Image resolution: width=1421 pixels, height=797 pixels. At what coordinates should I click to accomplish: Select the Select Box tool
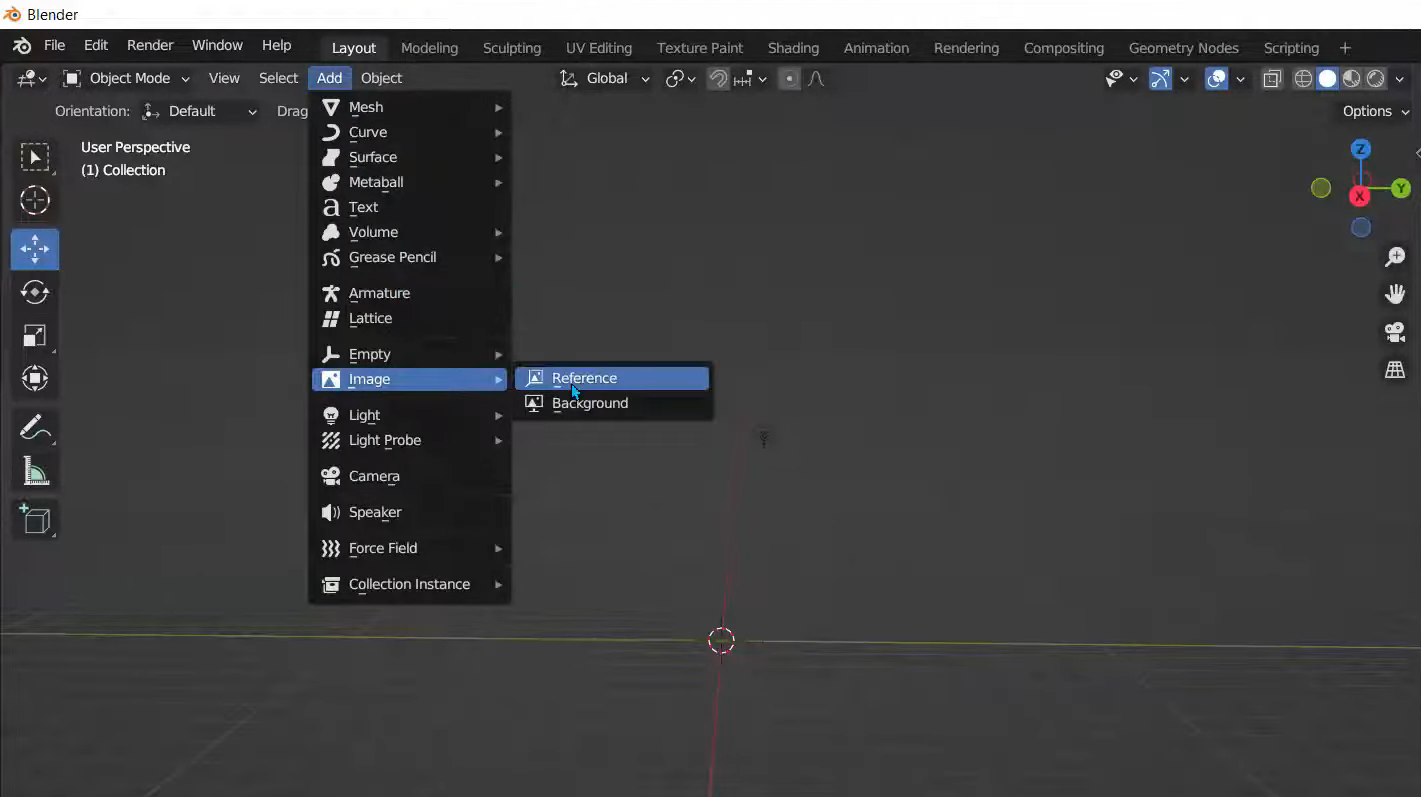[x=35, y=158]
